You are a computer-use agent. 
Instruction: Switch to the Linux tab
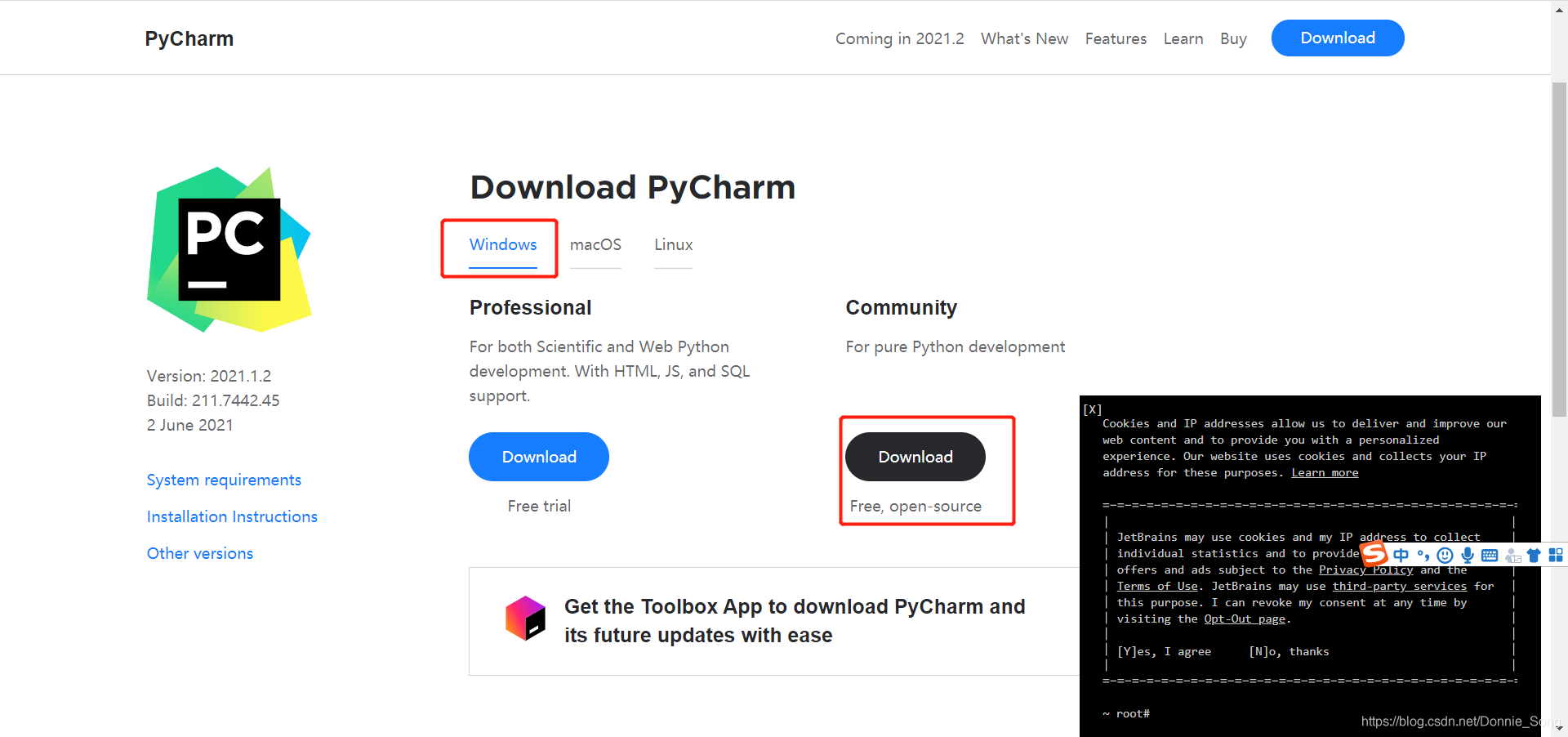pyautogui.click(x=673, y=244)
